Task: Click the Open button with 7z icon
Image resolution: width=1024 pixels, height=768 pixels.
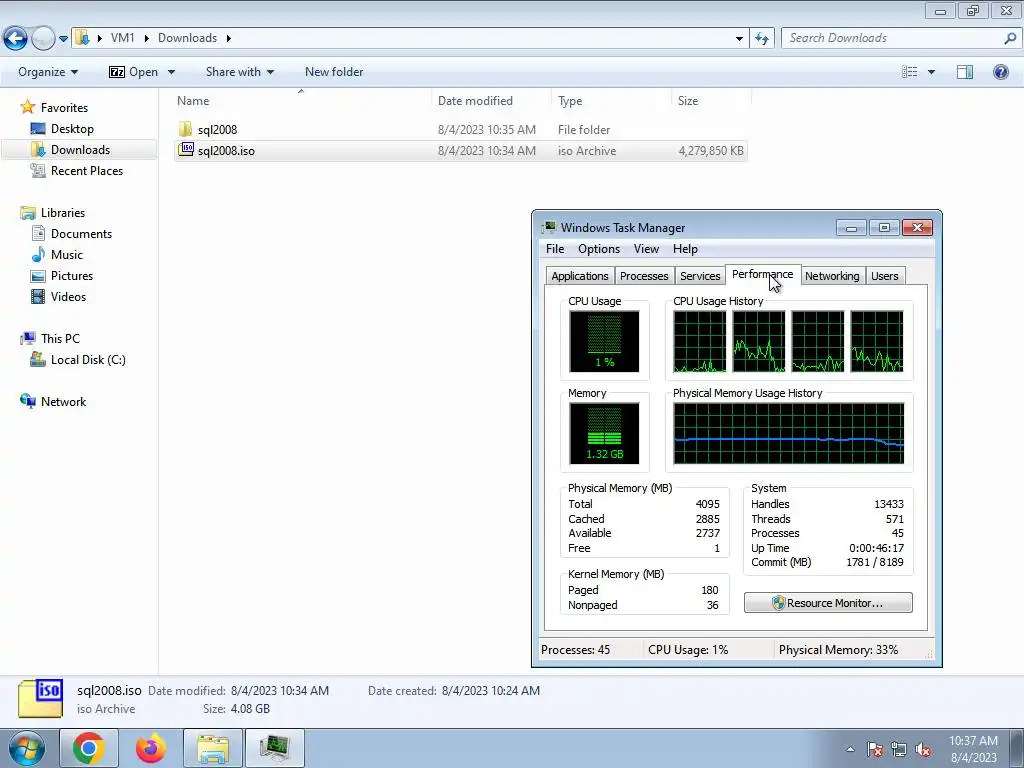Action: [x=134, y=72]
